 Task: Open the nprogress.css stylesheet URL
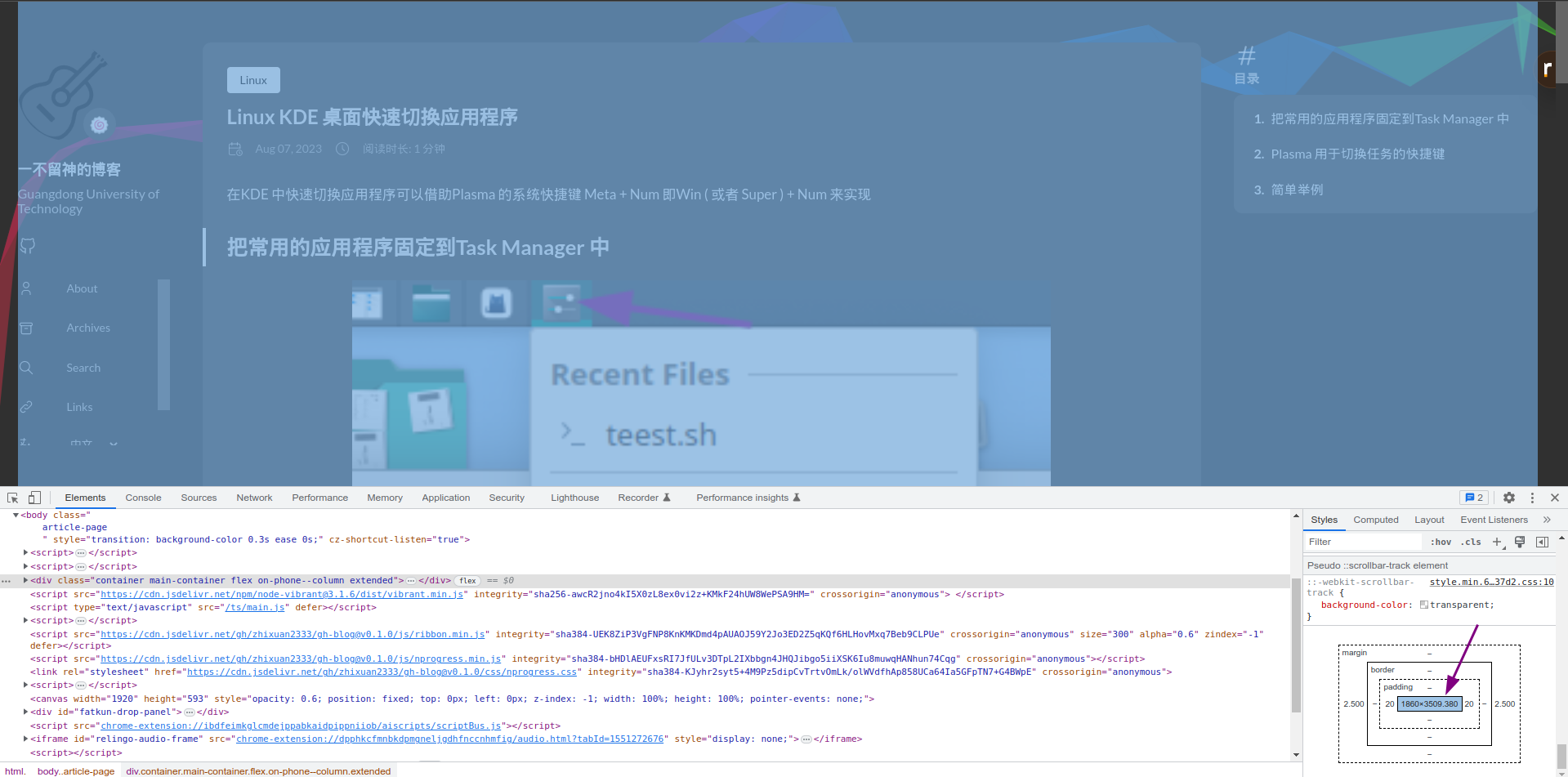pyautogui.click(x=382, y=672)
